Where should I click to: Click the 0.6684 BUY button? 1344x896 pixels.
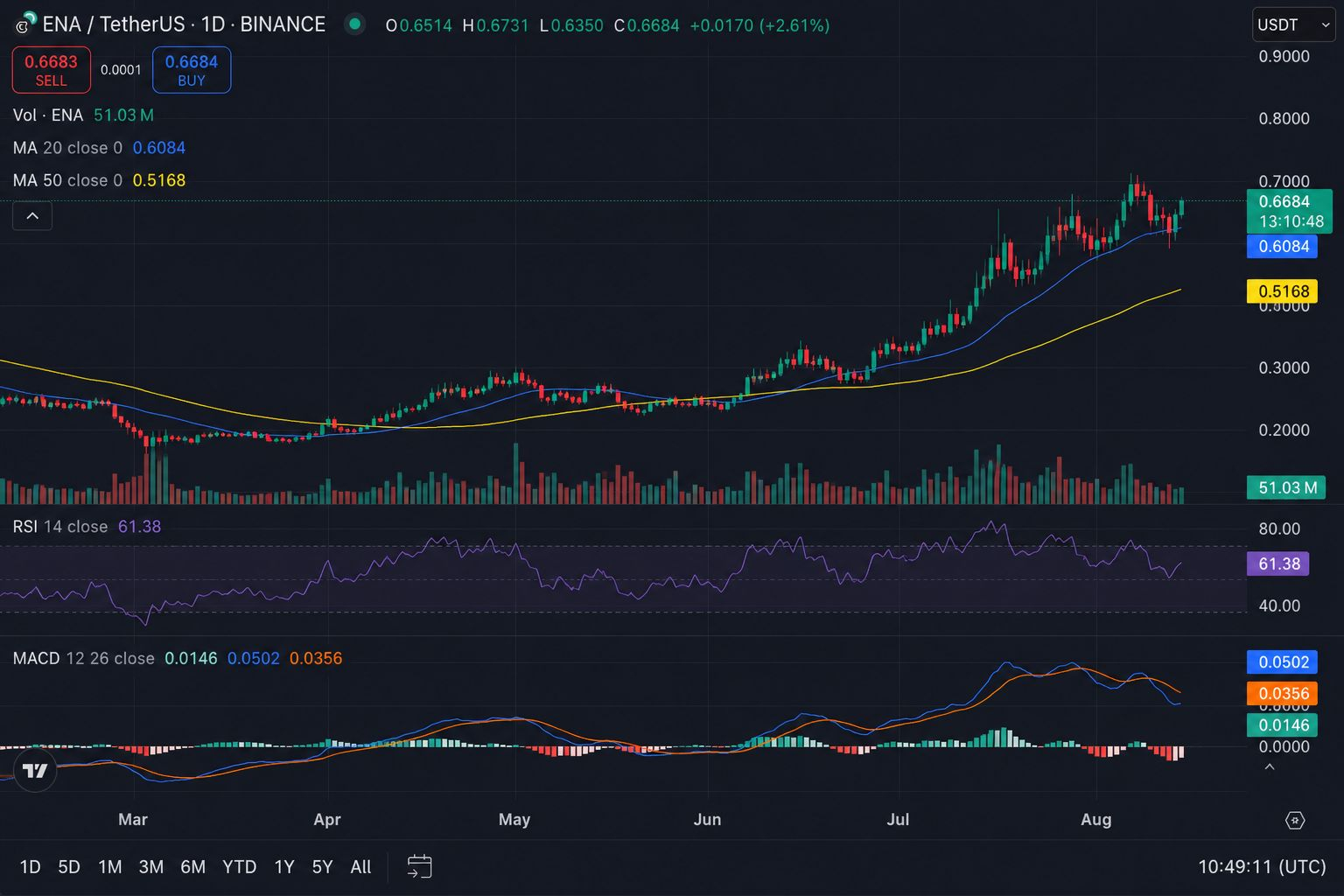[192, 70]
